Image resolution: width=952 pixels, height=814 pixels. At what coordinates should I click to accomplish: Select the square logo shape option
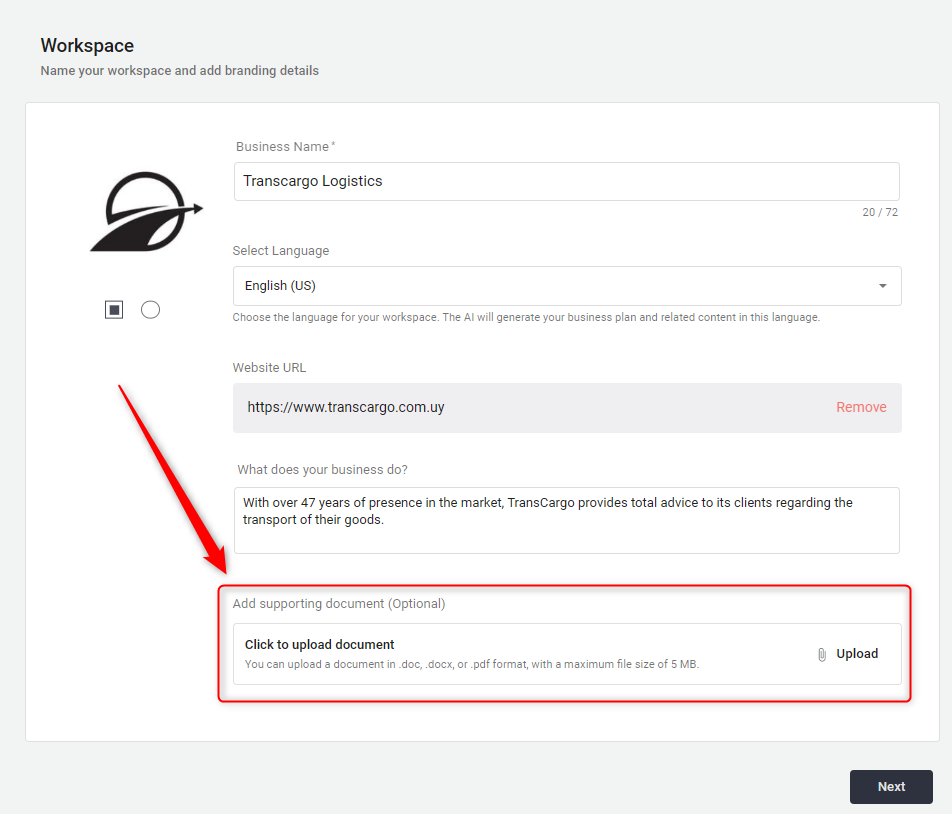pyautogui.click(x=114, y=310)
